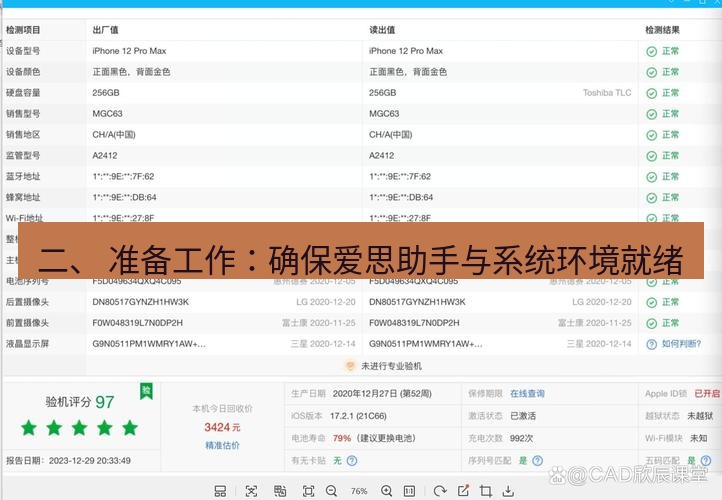
Task: Click report date 2023-12-29 20:33:49
Action: click(x=90, y=460)
